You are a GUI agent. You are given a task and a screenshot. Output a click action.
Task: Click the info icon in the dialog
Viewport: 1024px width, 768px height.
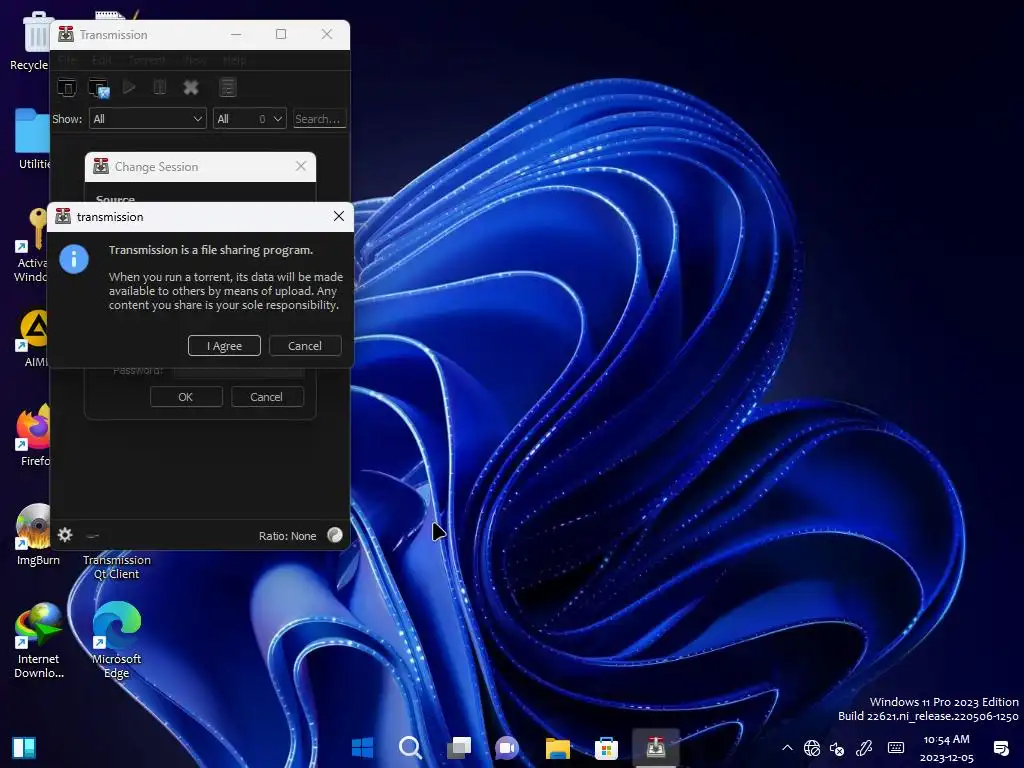coord(74,259)
